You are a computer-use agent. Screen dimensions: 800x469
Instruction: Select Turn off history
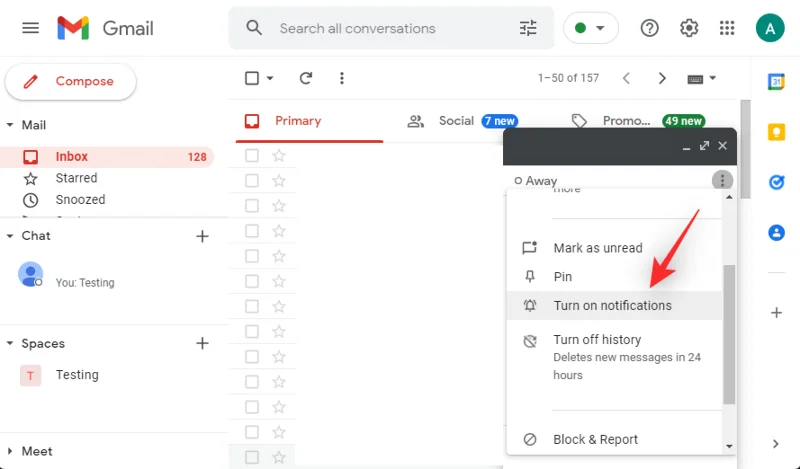click(x=614, y=357)
